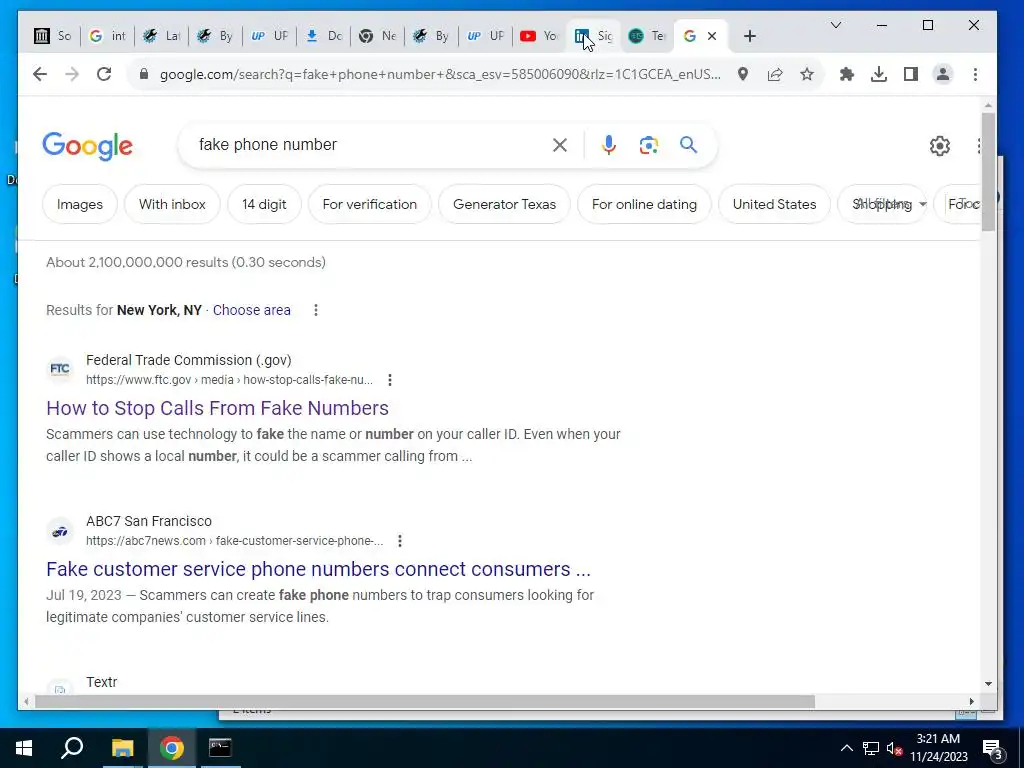Screen dimensions: 1024x768
Task: Open 'How to Stop Calls From Fake Numbers'
Action: pyautogui.click(x=217, y=408)
